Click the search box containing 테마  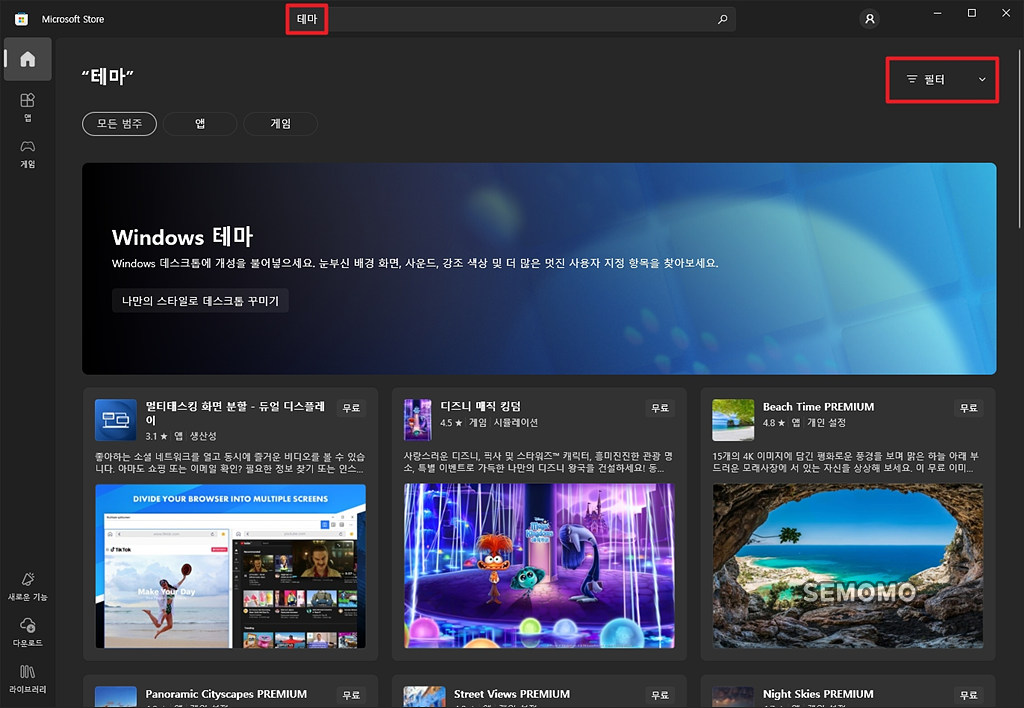[511, 20]
